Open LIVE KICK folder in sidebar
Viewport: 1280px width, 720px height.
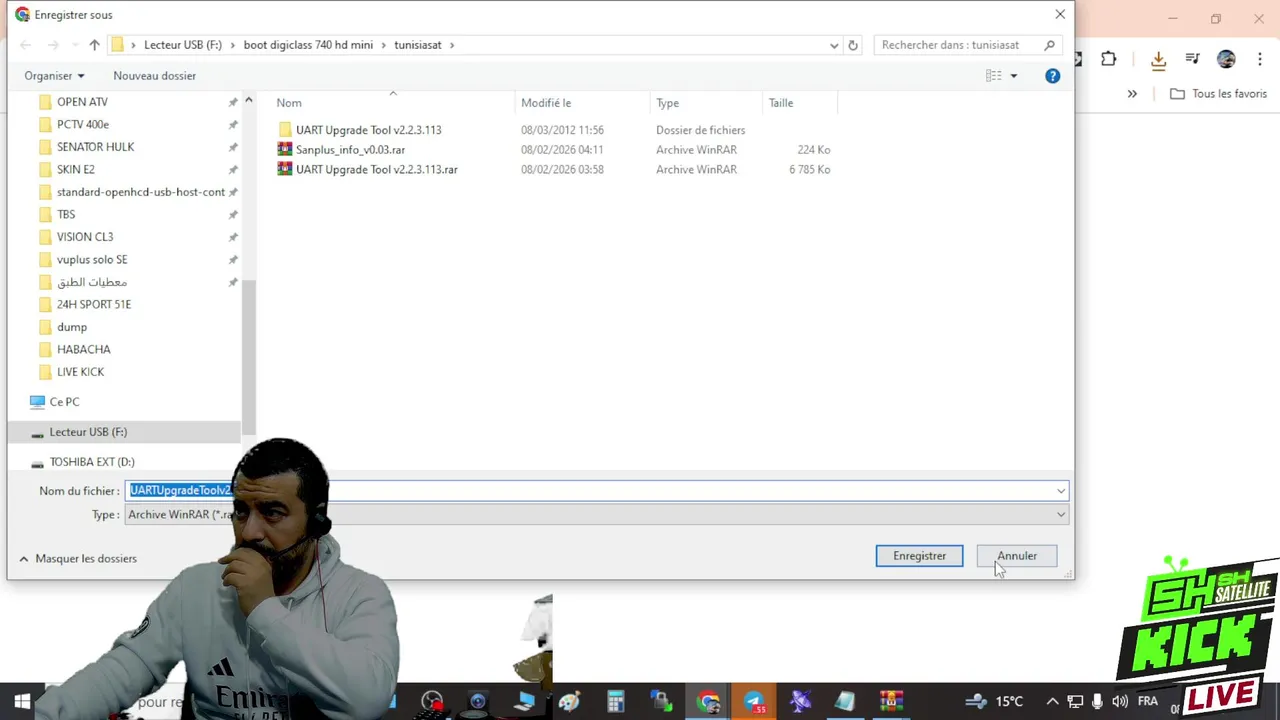(80, 372)
